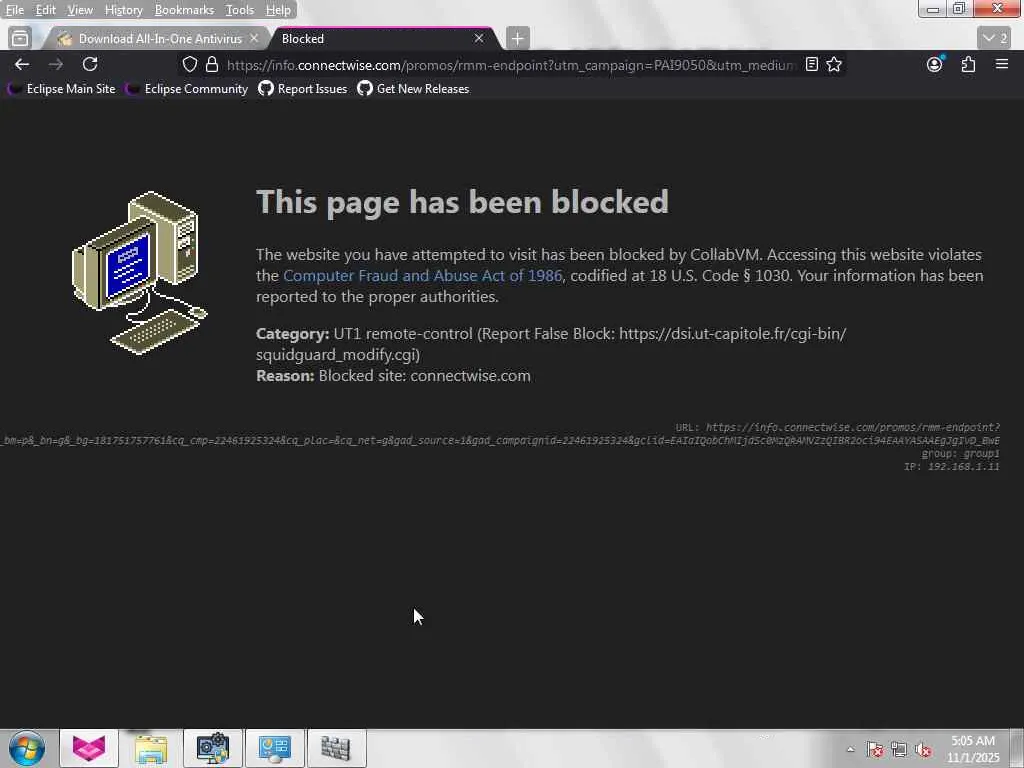
Task: Click the 'group: group1' text
Action: [960, 453]
